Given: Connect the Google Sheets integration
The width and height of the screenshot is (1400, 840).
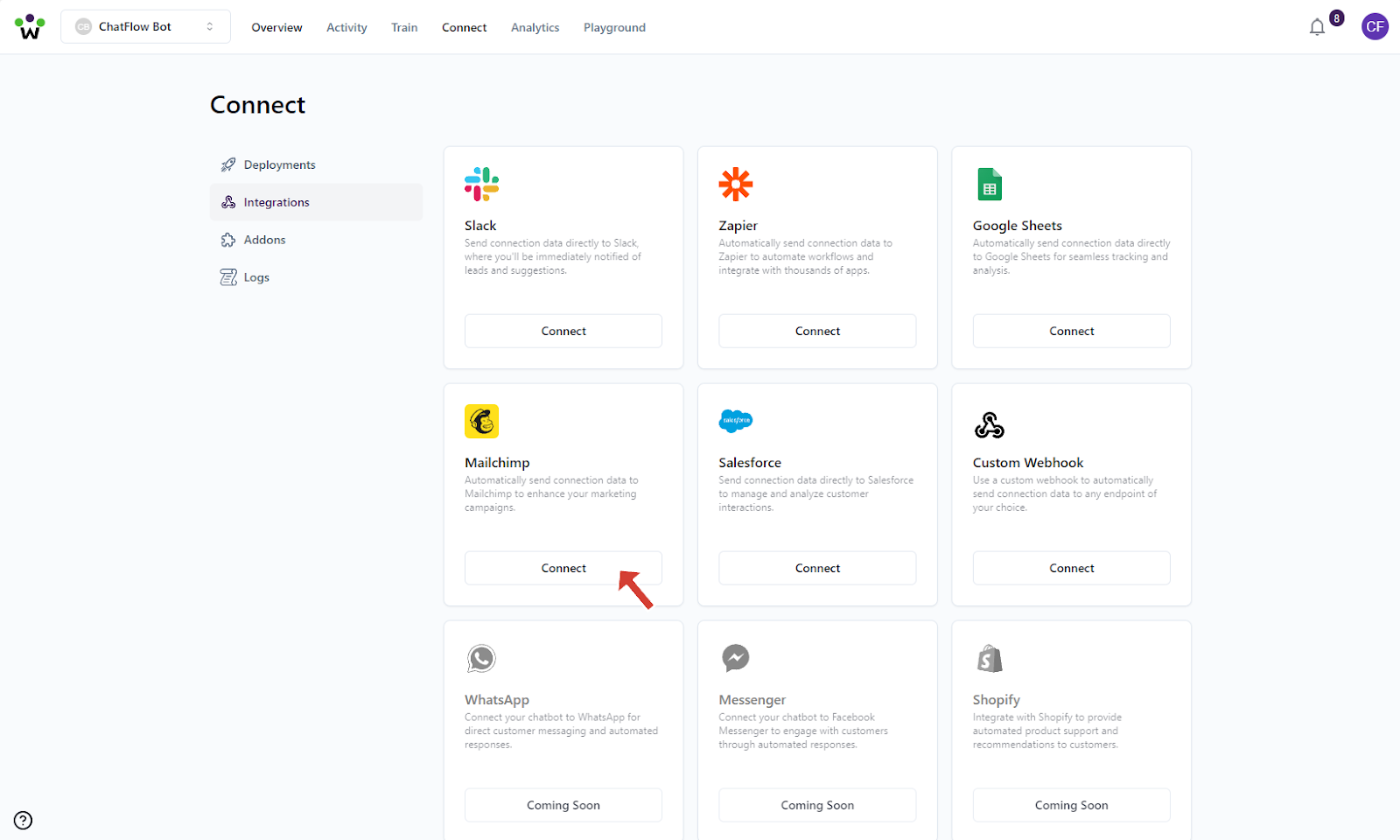Looking at the screenshot, I should (x=1072, y=331).
